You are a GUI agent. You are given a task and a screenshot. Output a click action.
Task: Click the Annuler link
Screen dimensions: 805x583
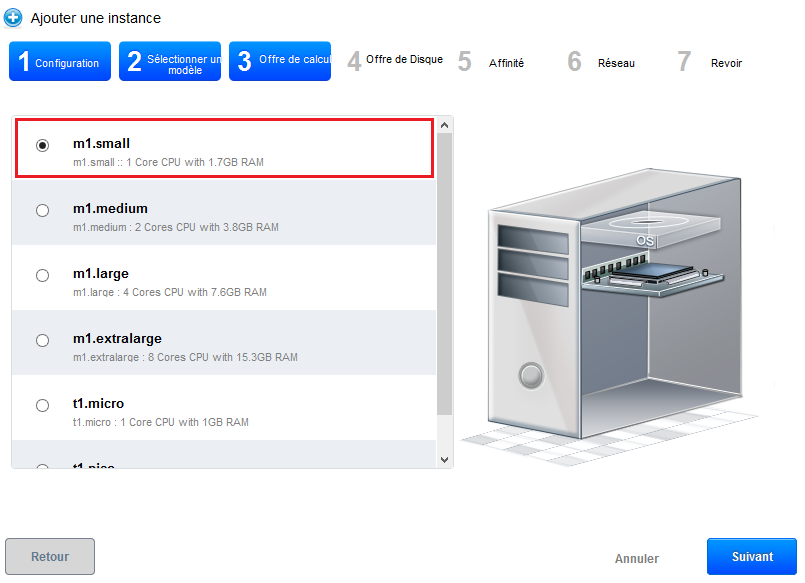point(637,559)
